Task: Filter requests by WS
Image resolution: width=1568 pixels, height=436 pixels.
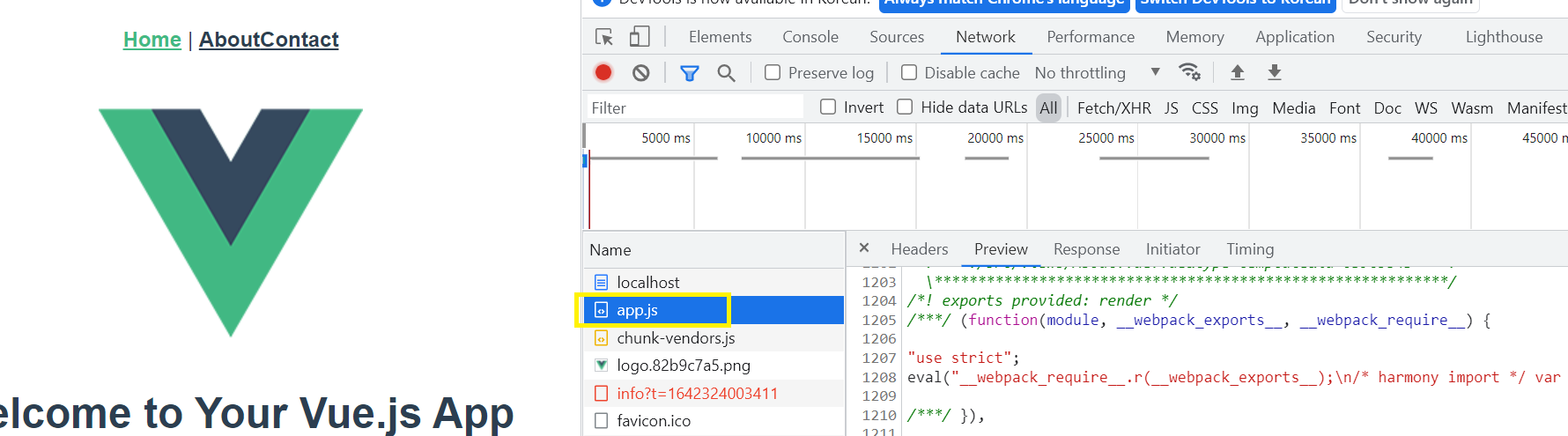Action: coord(1426,107)
